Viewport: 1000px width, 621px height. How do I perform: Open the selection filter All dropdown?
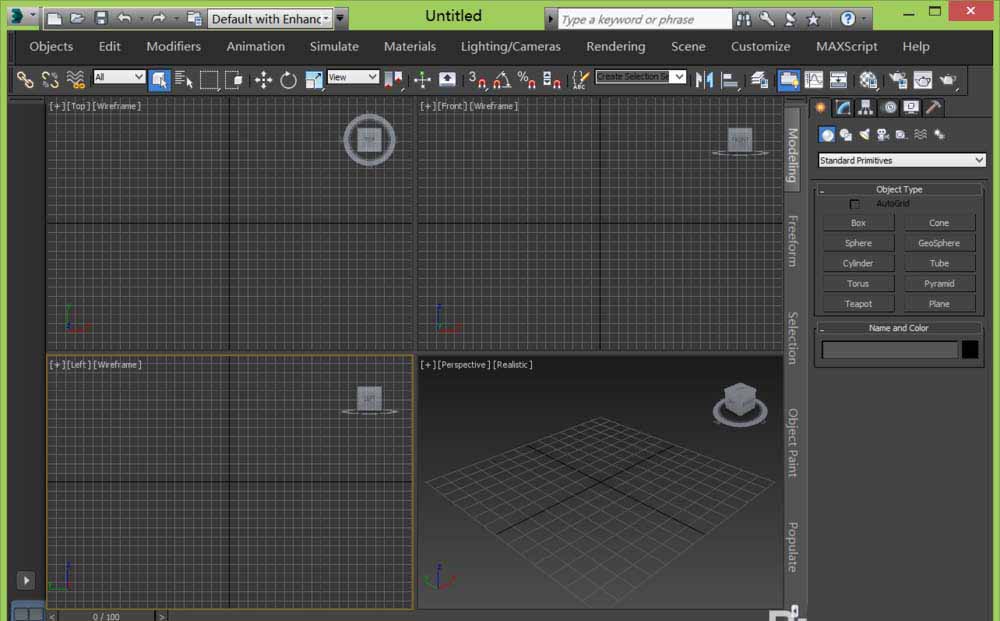point(119,77)
